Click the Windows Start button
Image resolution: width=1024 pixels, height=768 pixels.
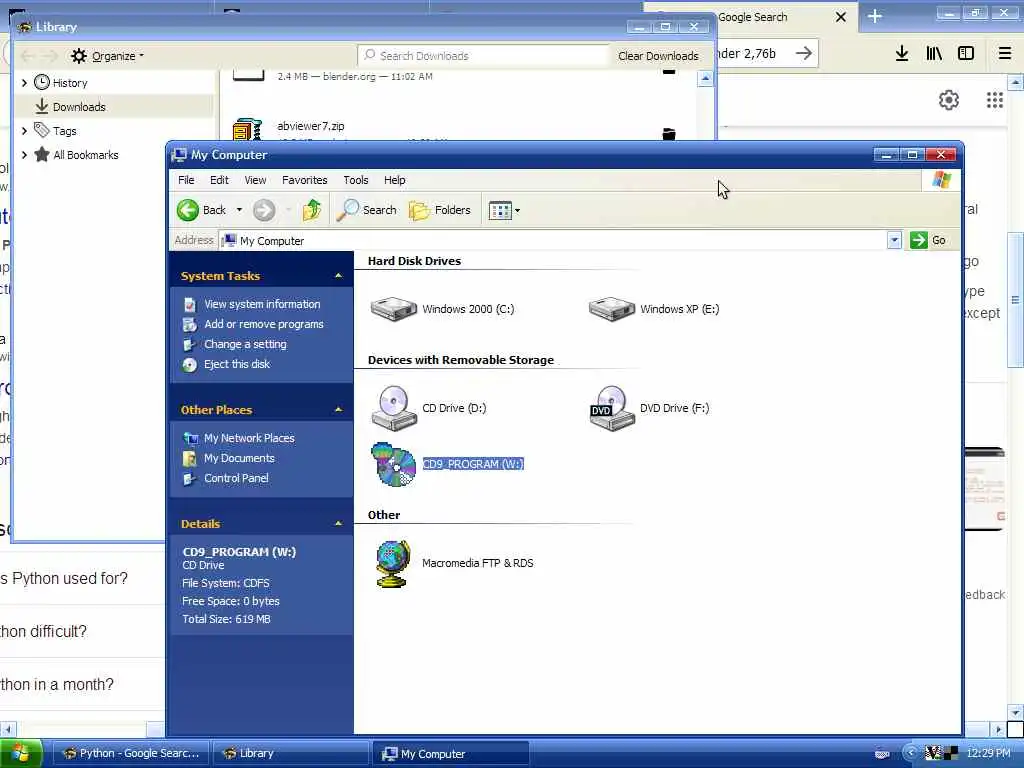(21, 754)
